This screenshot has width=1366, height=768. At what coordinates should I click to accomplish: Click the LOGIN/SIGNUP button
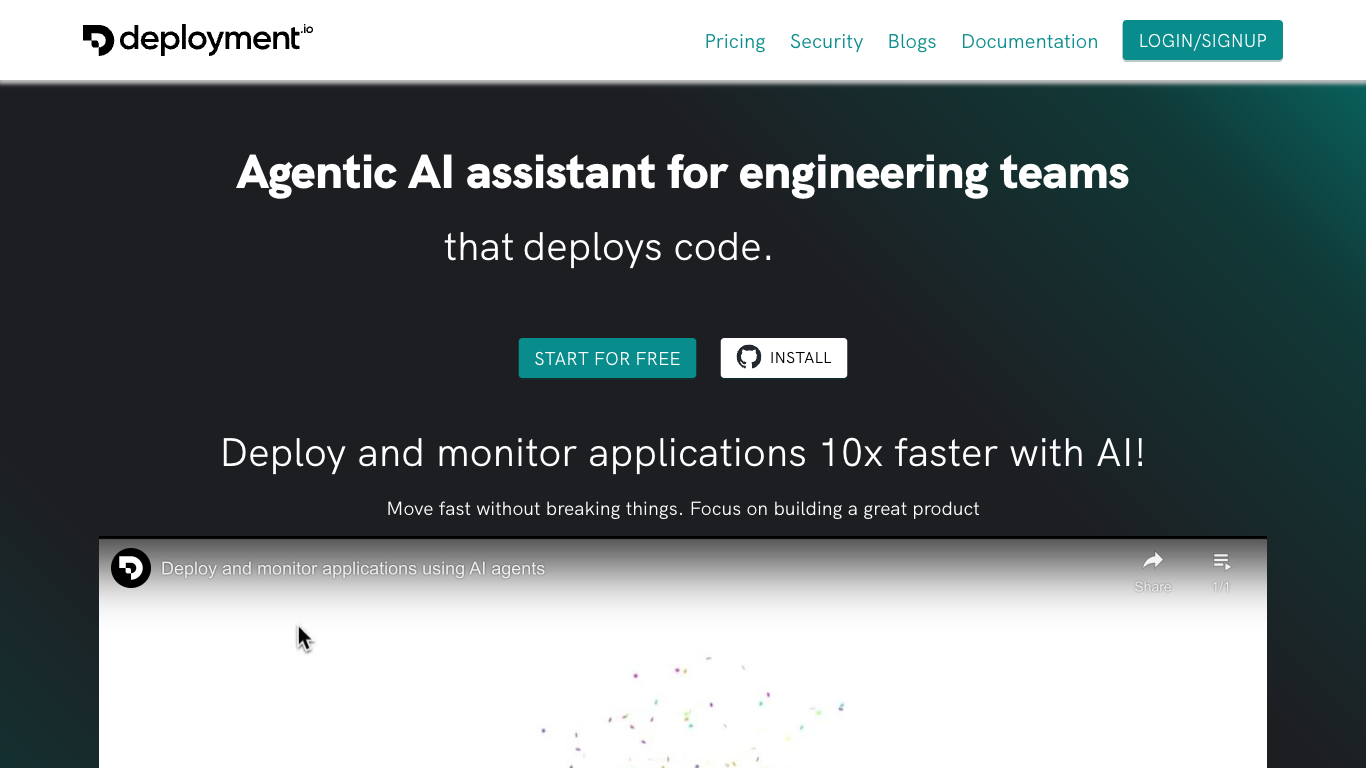click(x=1202, y=40)
